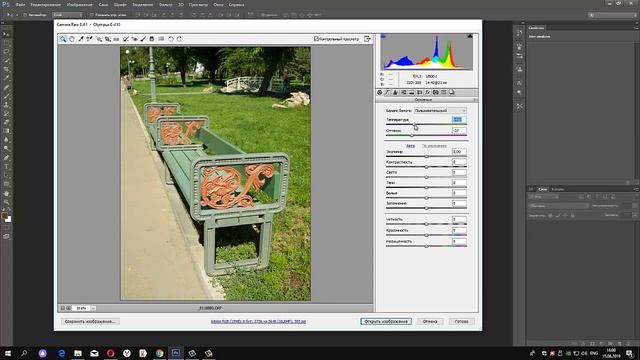The width and height of the screenshot is (640, 360).
Task: Open the Баланс белого white balance dropdown
Action: coord(440,111)
